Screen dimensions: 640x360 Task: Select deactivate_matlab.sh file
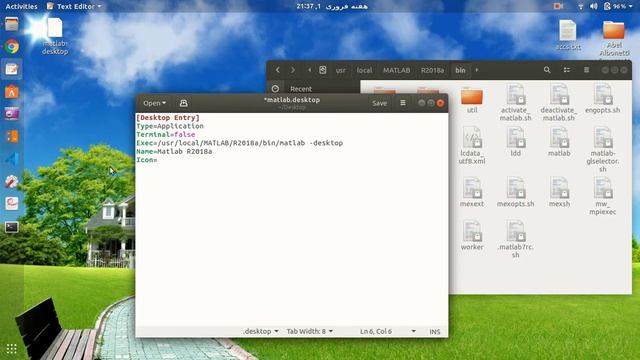coord(559,102)
